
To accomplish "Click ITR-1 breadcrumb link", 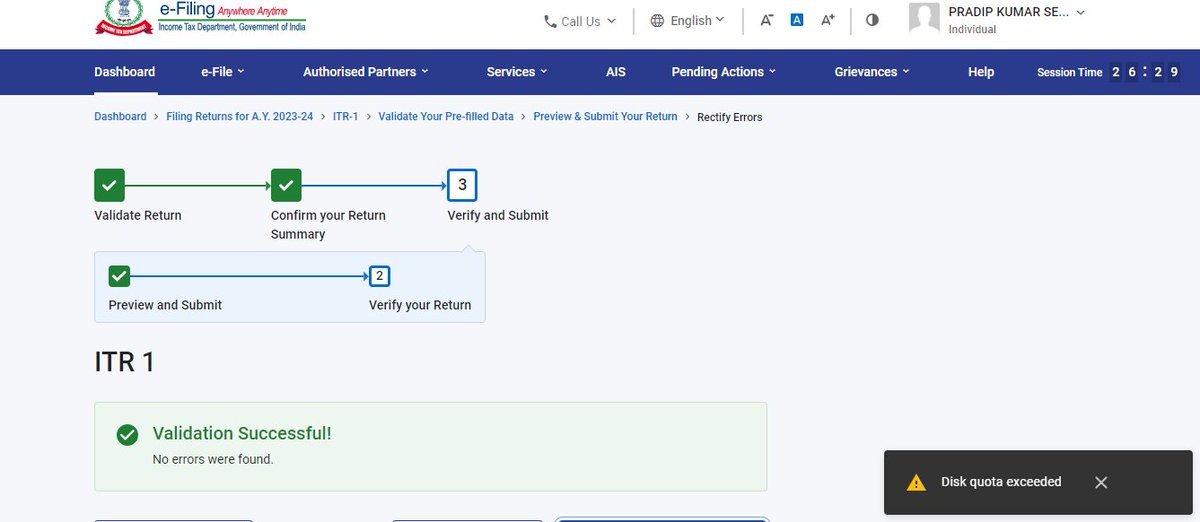I will click(345, 117).
